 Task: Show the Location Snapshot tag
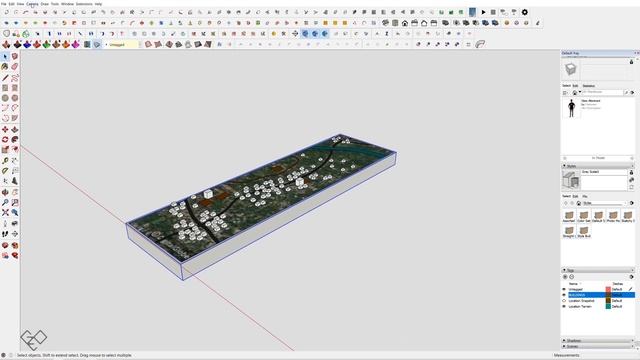click(564, 300)
